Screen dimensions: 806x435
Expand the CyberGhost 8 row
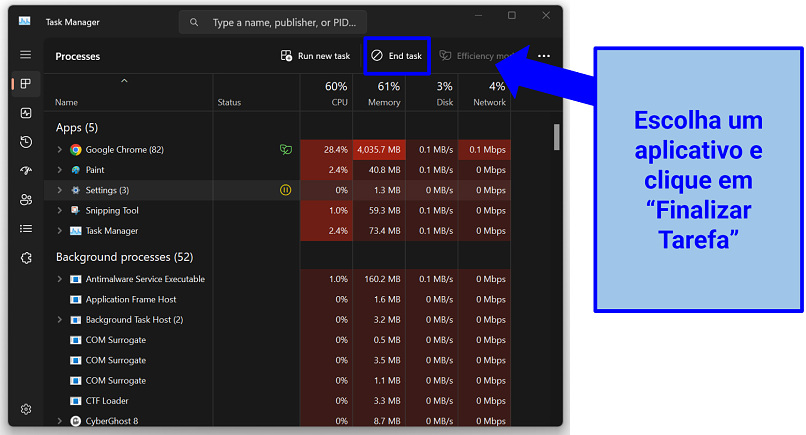tap(60, 421)
